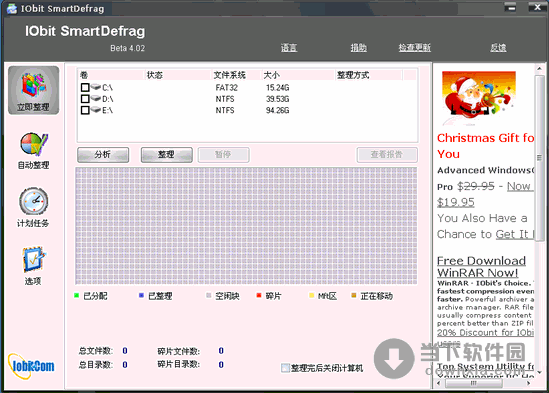Image resolution: width=549 pixels, height=393 pixels.
Task: Open the 语言 language menu
Action: click(289, 47)
